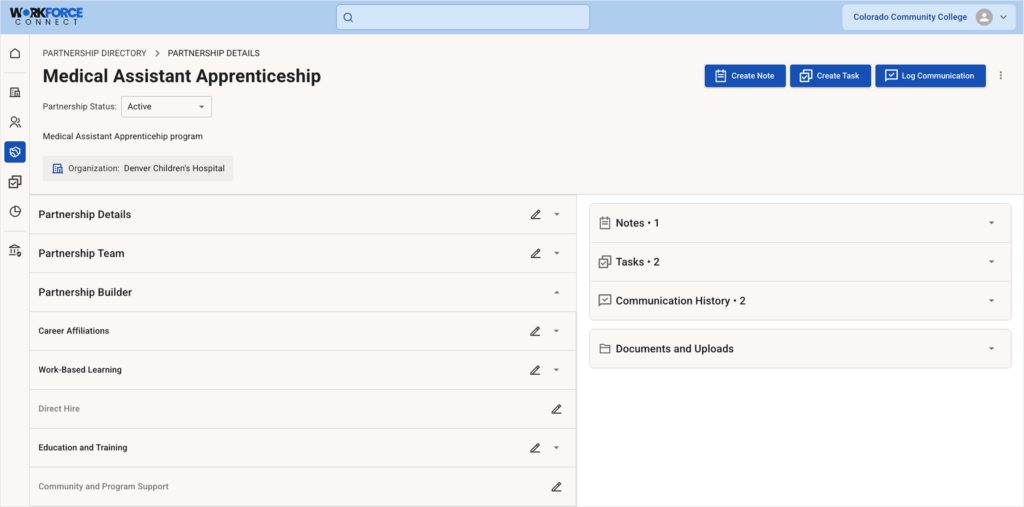Open the organizations building icon in sidebar
The image size is (1024, 507).
(x=15, y=93)
